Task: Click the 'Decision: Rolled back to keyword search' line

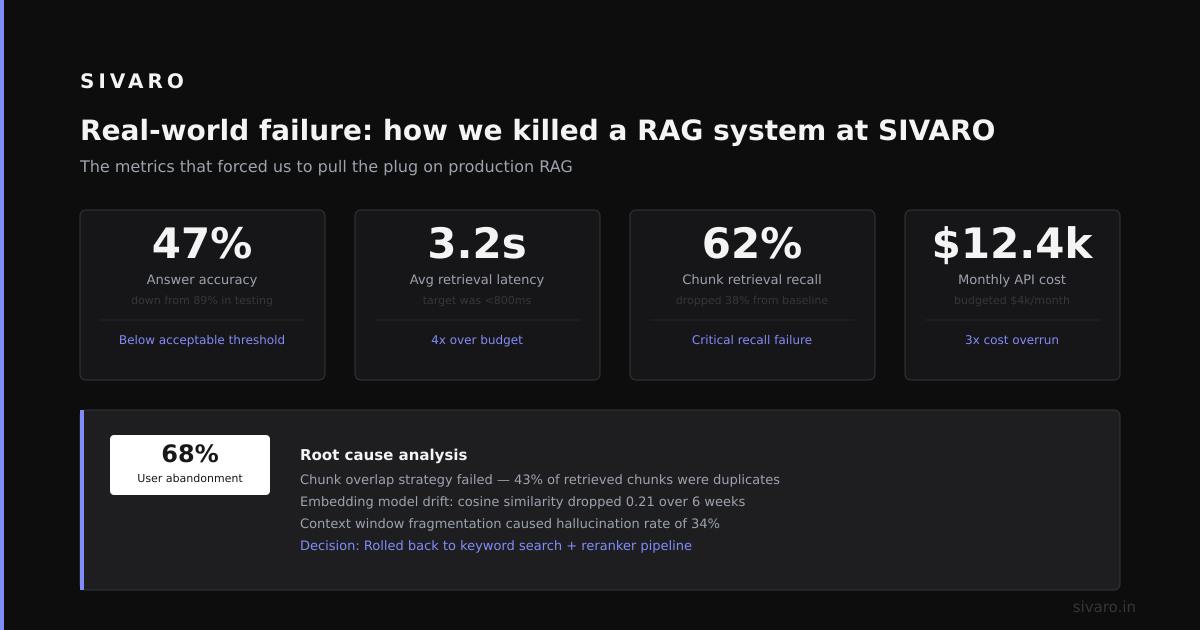Action: [x=496, y=546]
